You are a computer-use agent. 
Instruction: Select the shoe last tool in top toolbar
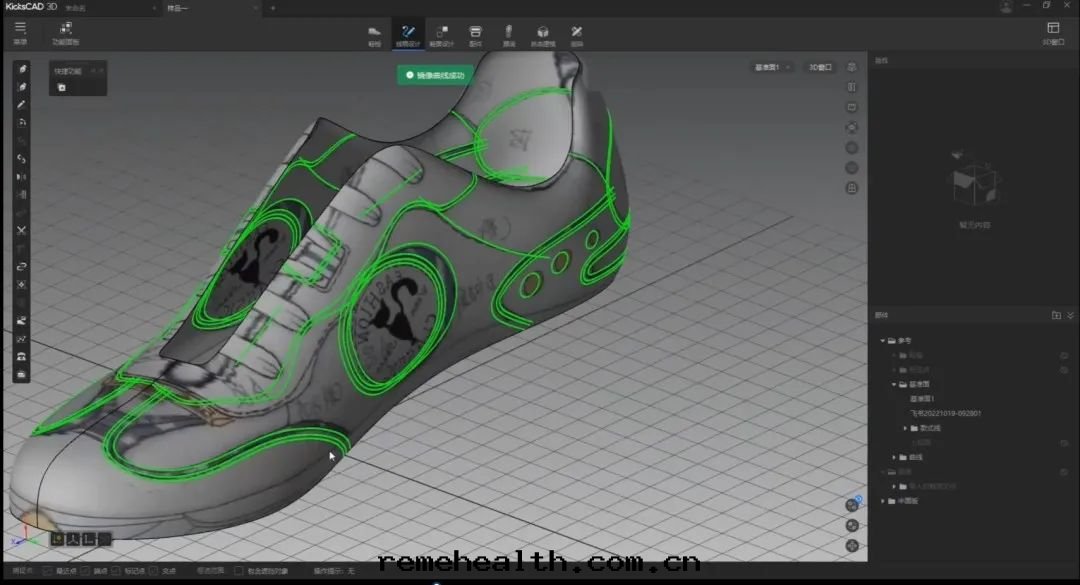374,34
